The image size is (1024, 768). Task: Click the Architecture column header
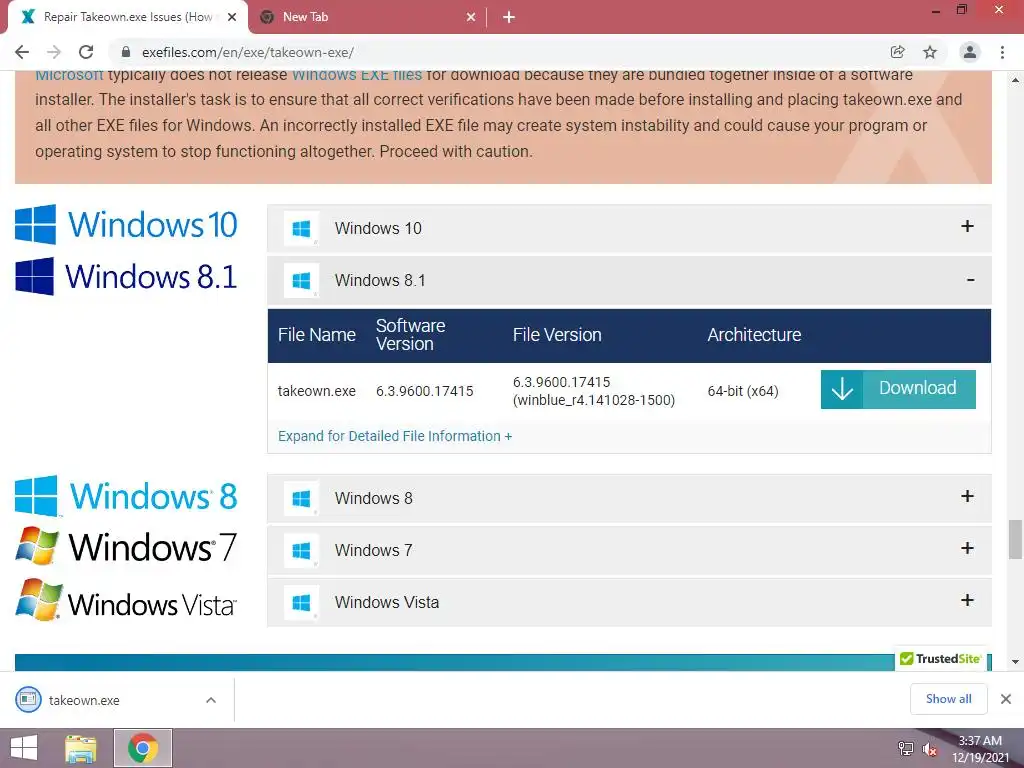(754, 335)
